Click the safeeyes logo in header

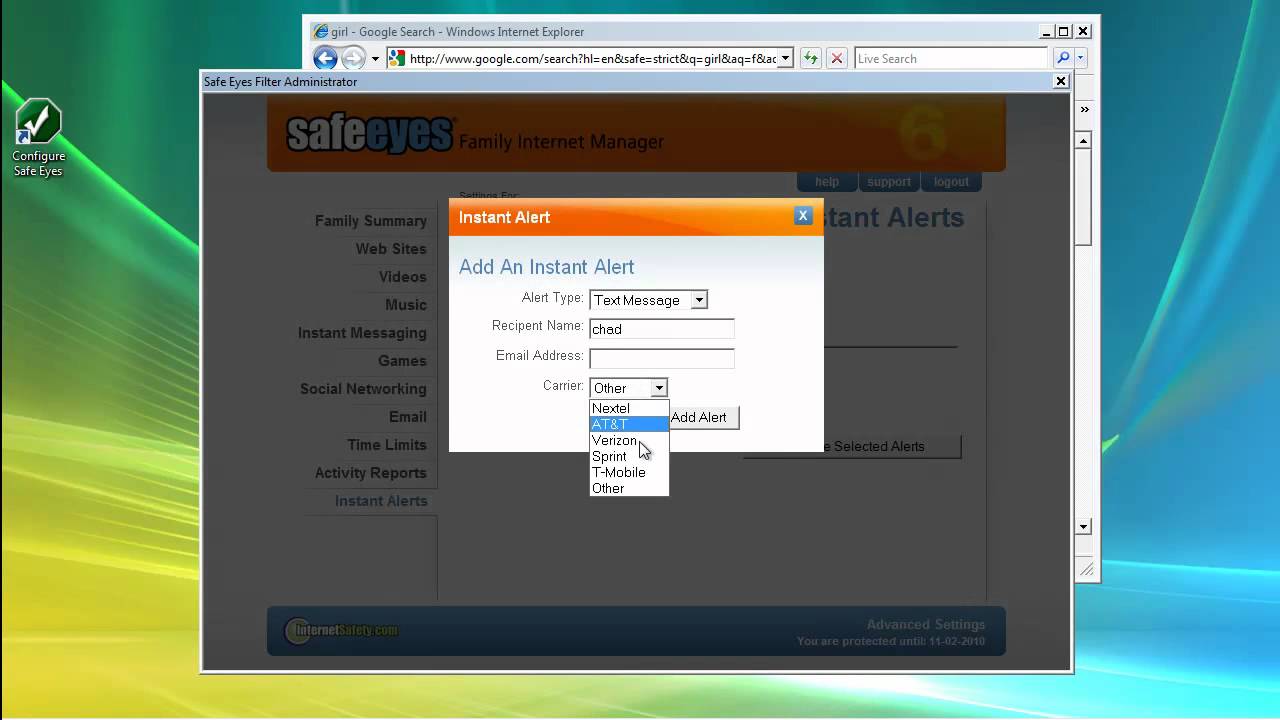pos(371,135)
